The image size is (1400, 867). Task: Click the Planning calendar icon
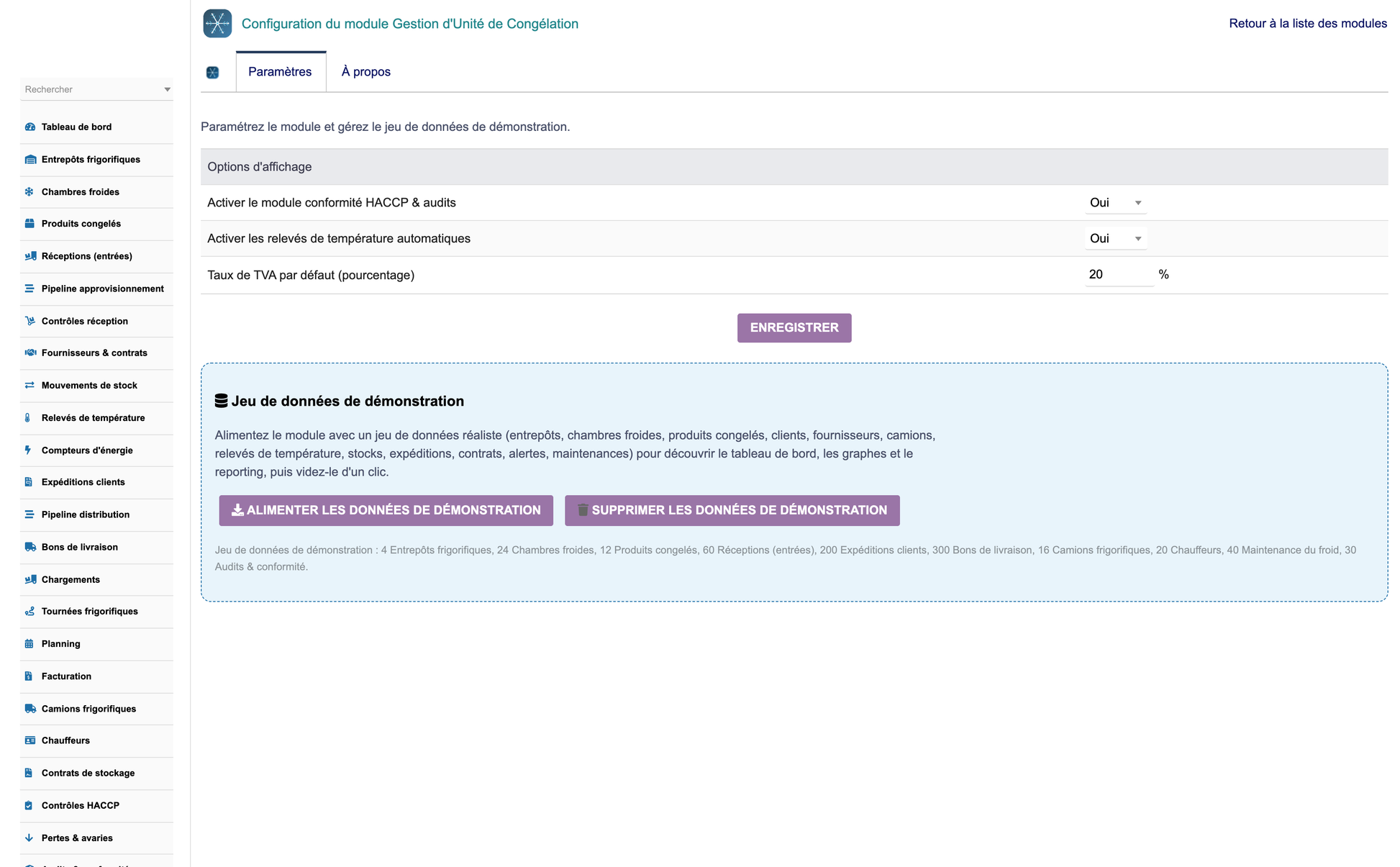click(29, 644)
